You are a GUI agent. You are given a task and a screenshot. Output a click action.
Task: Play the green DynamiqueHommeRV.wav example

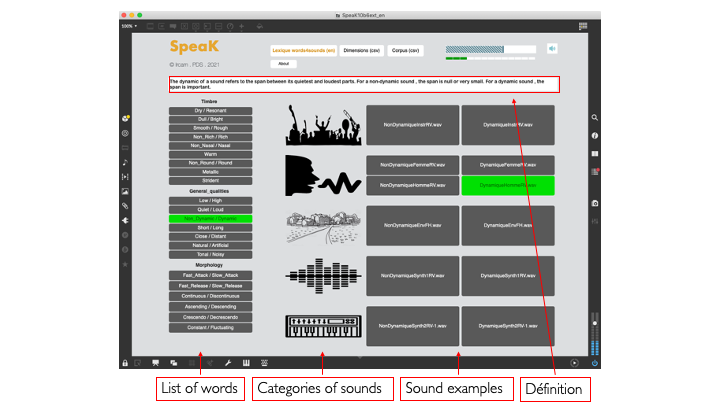(508, 186)
